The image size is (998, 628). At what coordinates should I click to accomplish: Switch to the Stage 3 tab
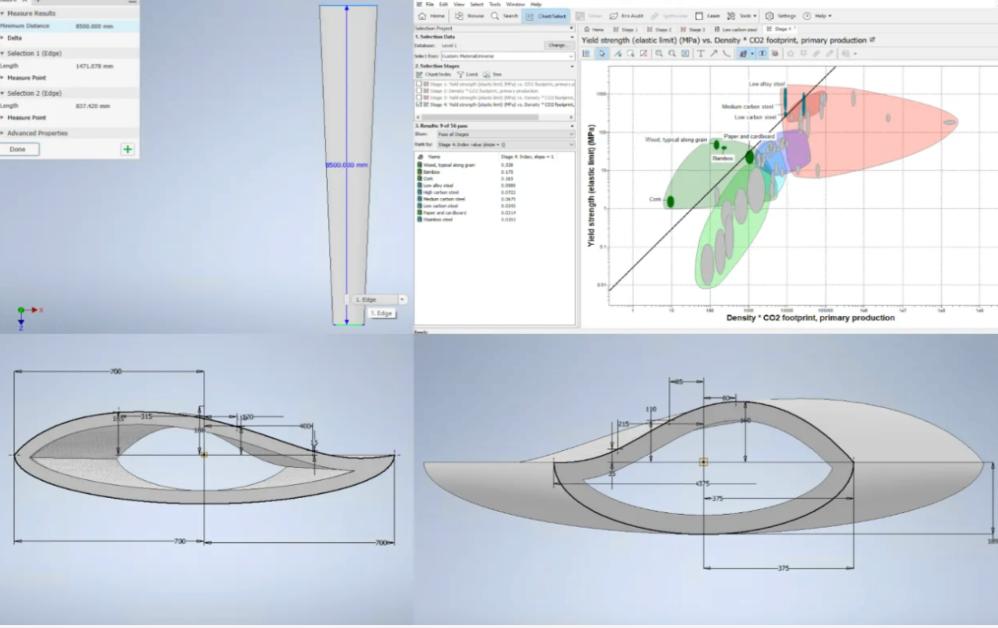click(691, 29)
